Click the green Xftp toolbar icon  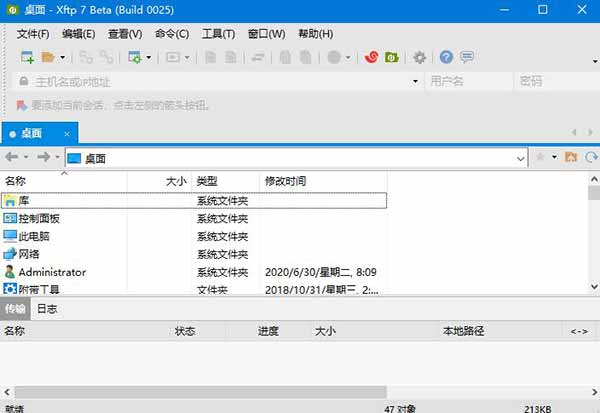point(392,58)
